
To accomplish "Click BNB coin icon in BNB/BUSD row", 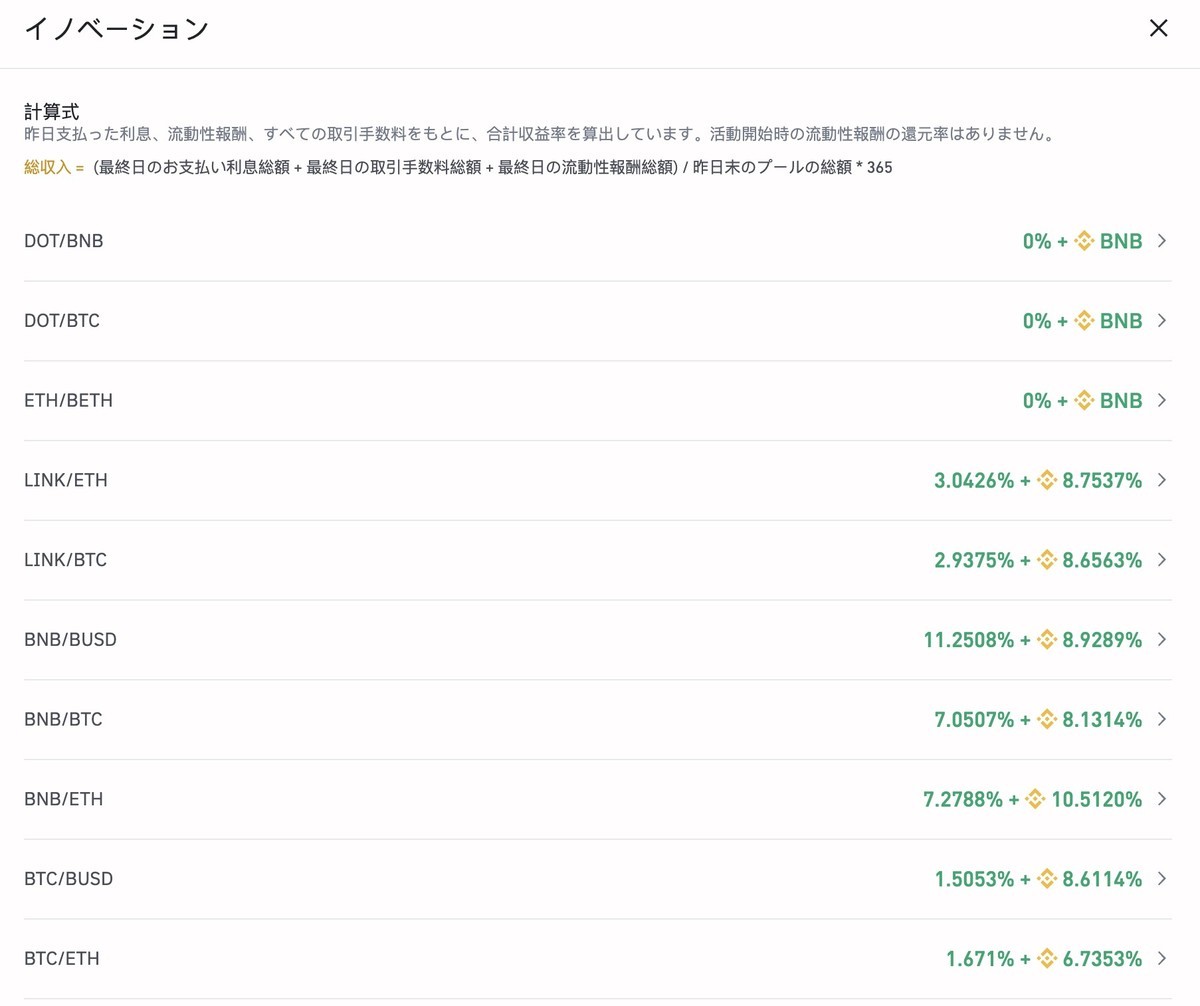I will pyautogui.click(x=1047, y=639).
